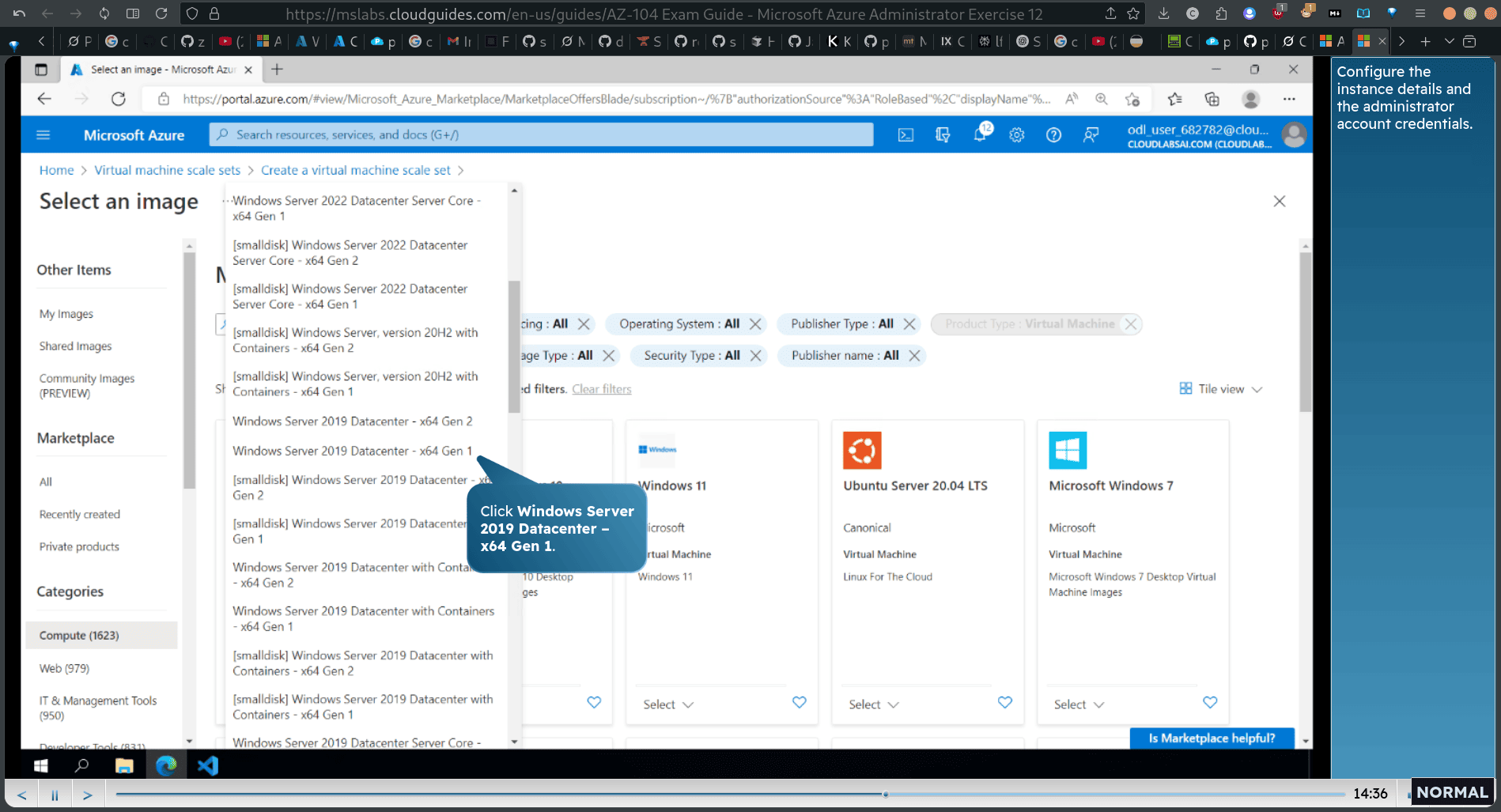
Task: Open My Images in sidebar
Action: click(x=66, y=314)
